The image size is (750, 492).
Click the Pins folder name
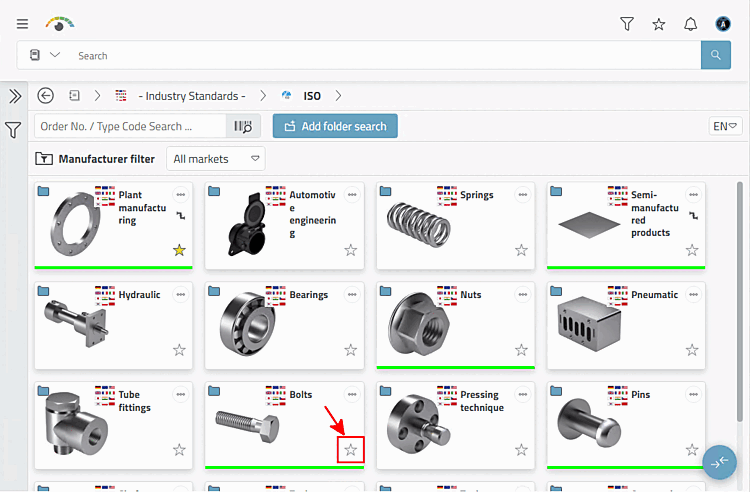click(640, 394)
